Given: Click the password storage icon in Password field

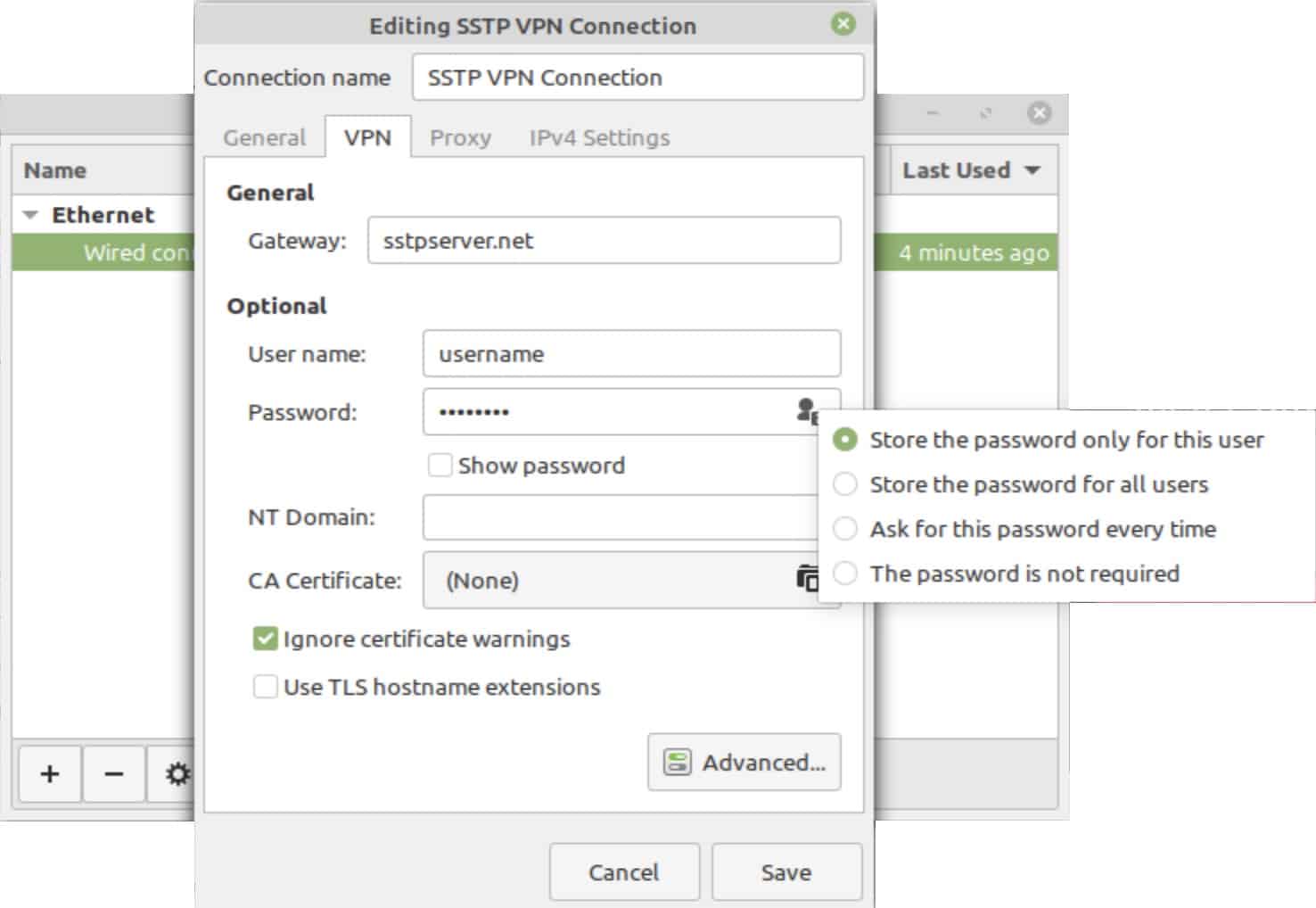Looking at the screenshot, I should click(x=807, y=411).
